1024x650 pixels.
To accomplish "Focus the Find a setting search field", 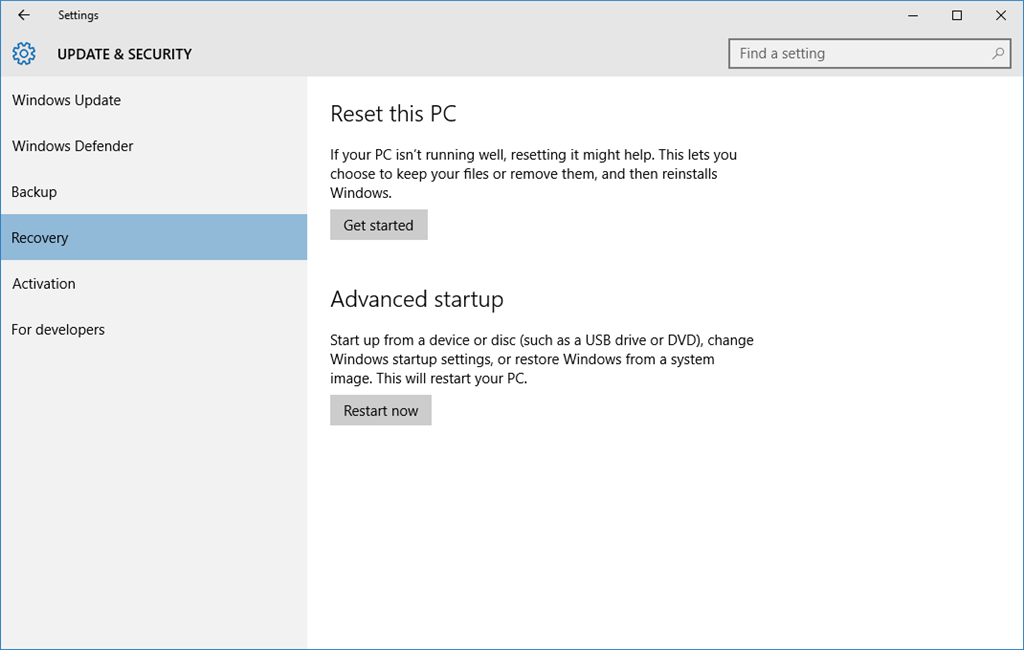I will click(x=869, y=54).
